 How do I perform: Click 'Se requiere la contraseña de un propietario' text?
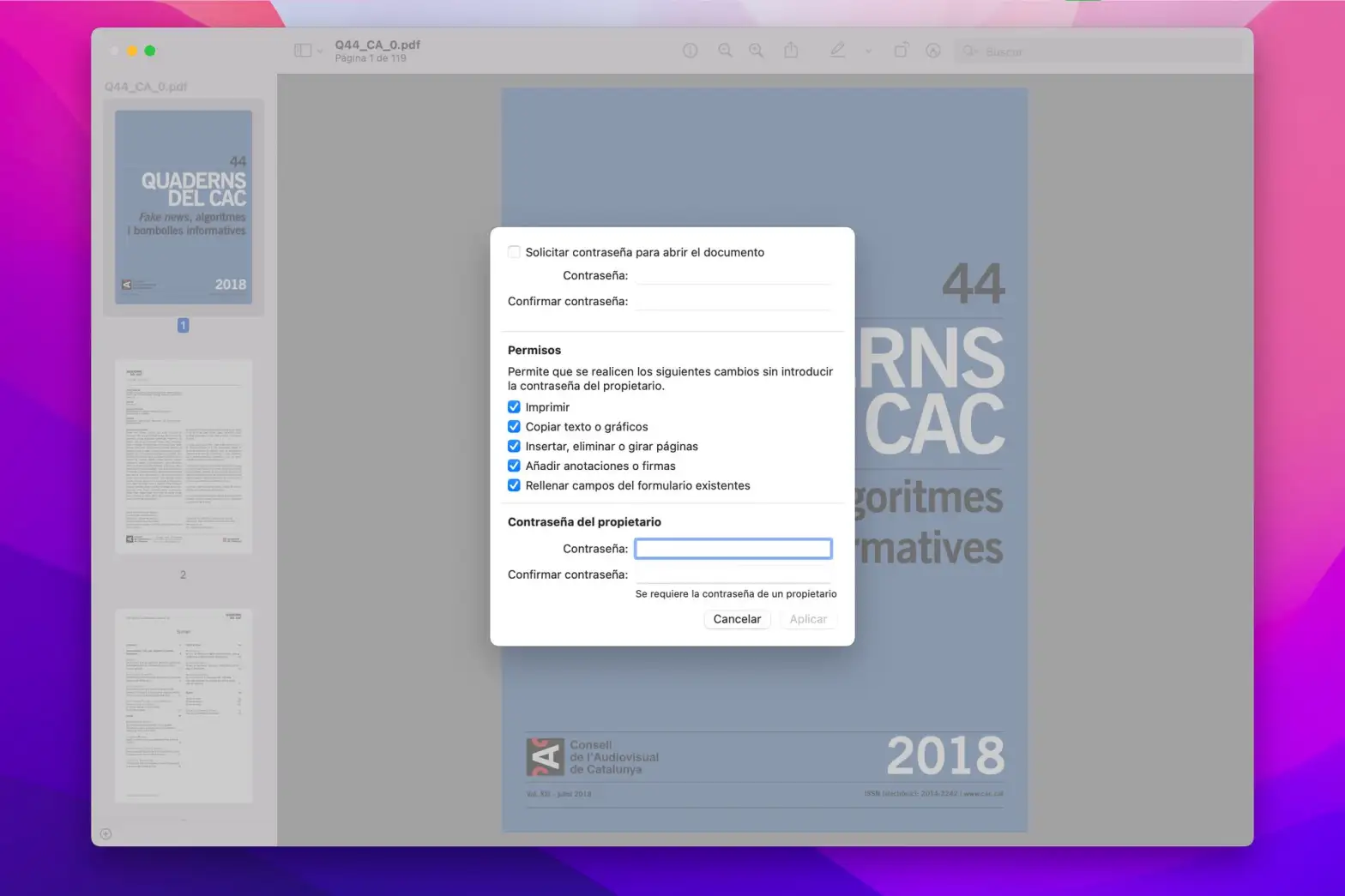pos(736,593)
